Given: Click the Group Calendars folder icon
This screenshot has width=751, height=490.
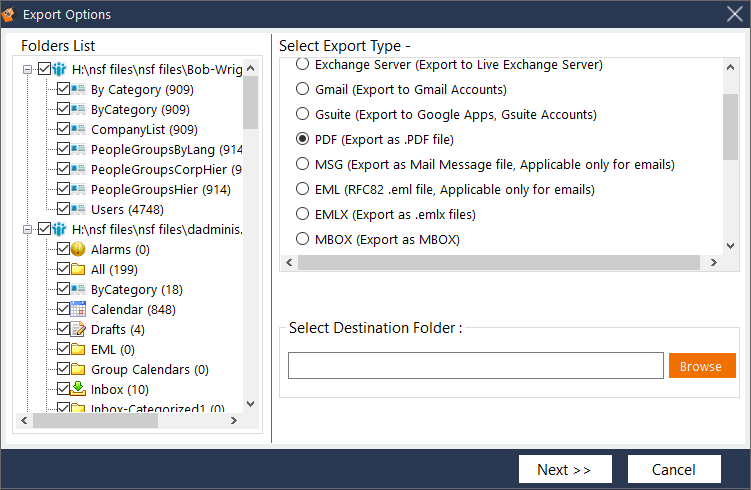Looking at the screenshot, I should tap(78, 369).
